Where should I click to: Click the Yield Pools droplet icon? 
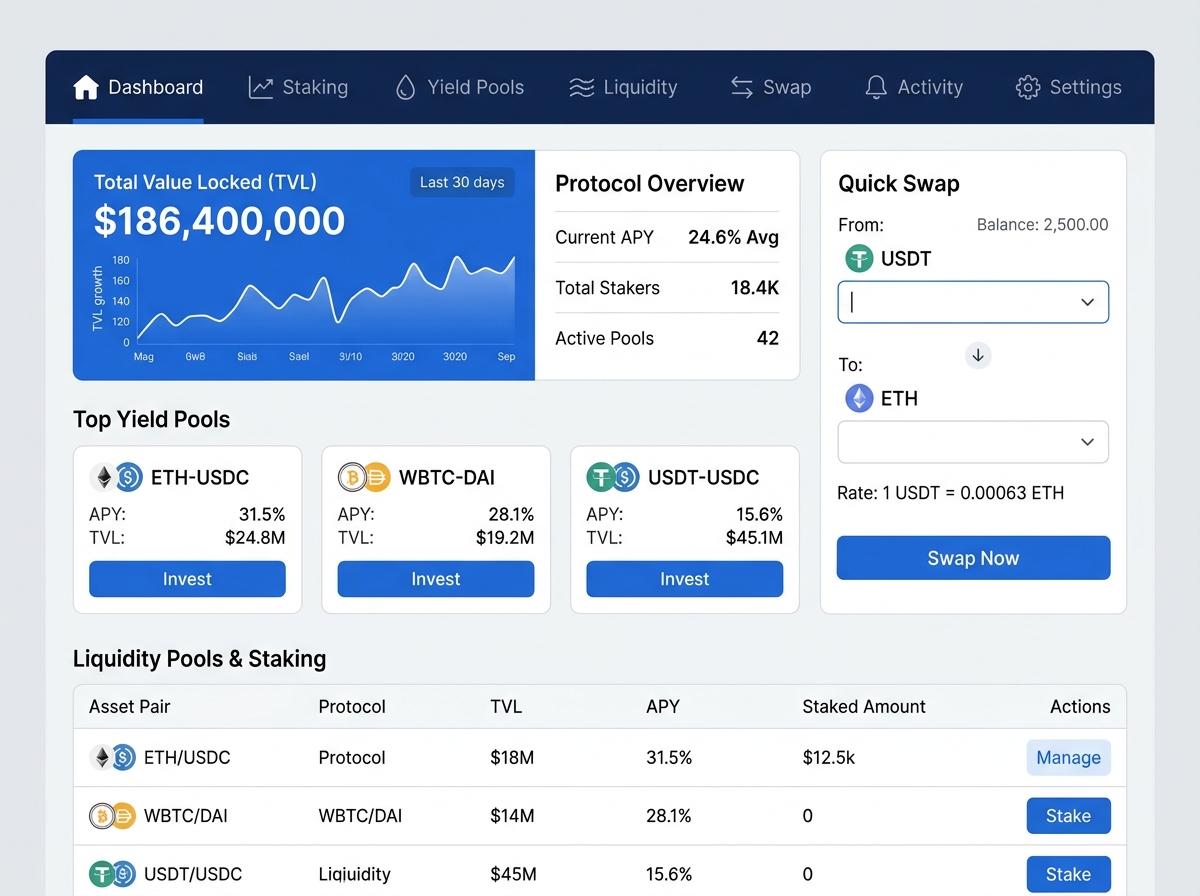[x=405, y=87]
